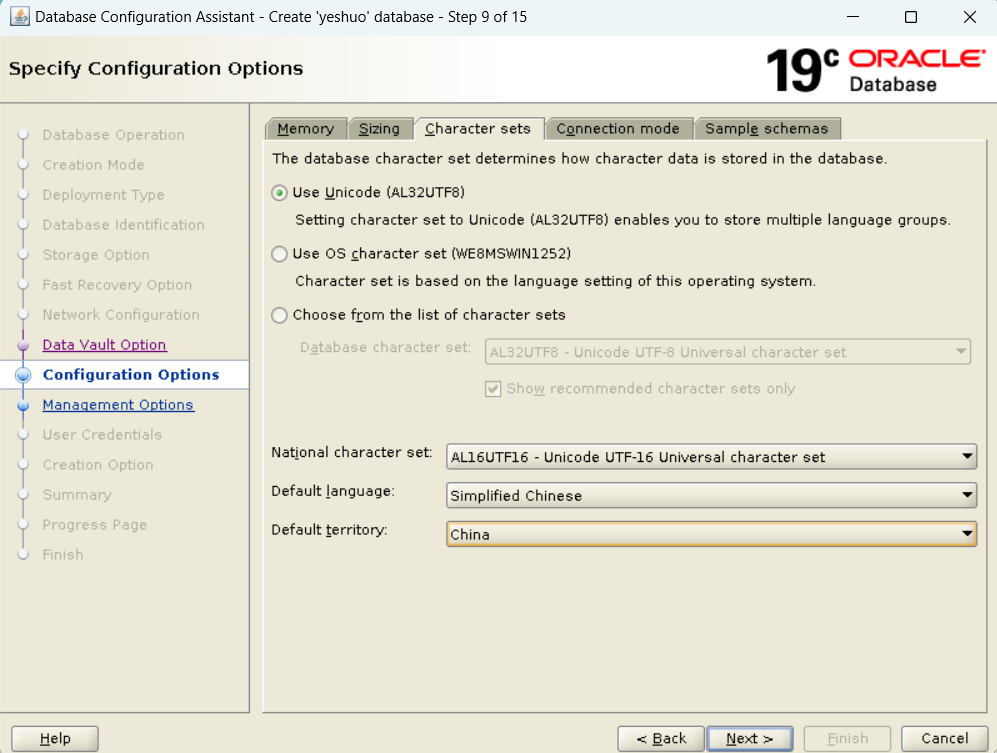
Task: Switch to the Connection mode tab
Action: coord(618,128)
